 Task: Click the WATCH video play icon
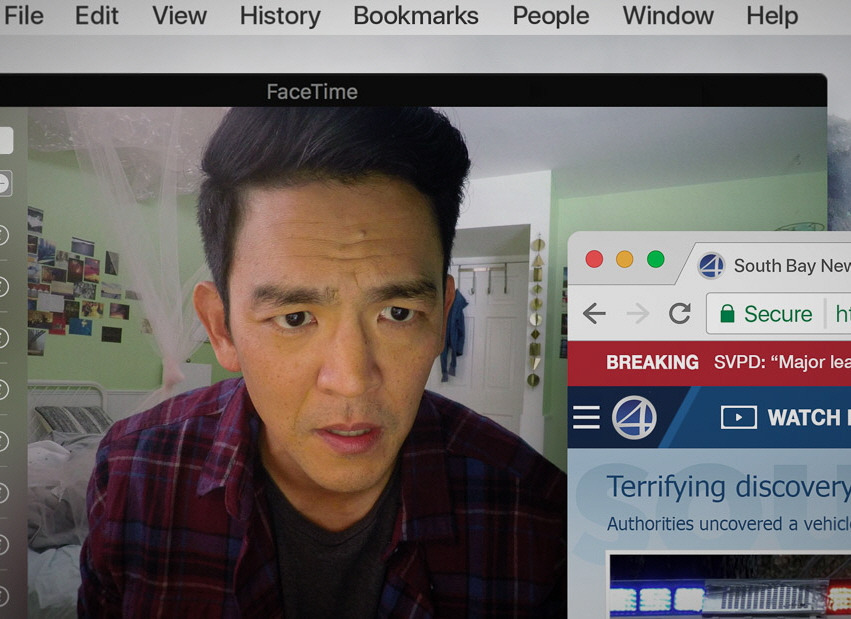click(x=739, y=417)
